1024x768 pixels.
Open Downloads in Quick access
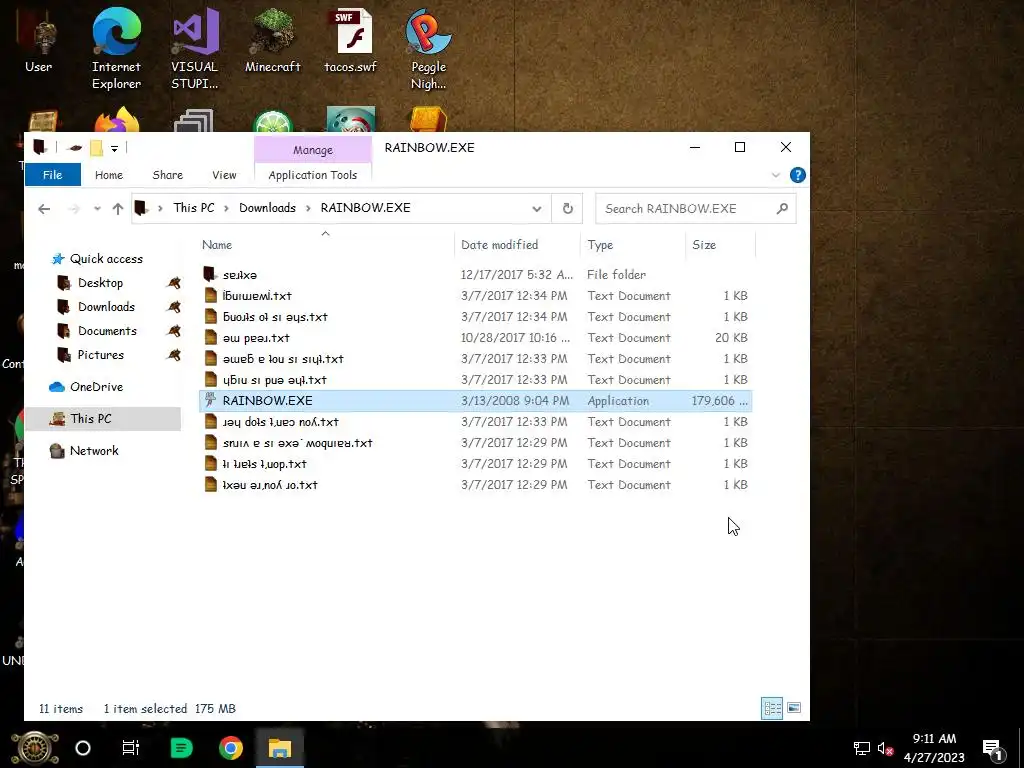coord(106,307)
